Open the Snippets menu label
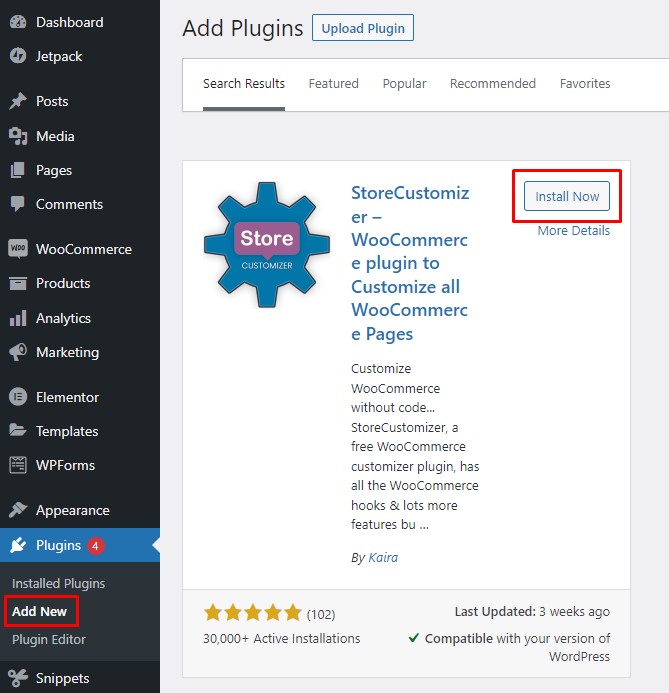669x693 pixels. [x=63, y=679]
